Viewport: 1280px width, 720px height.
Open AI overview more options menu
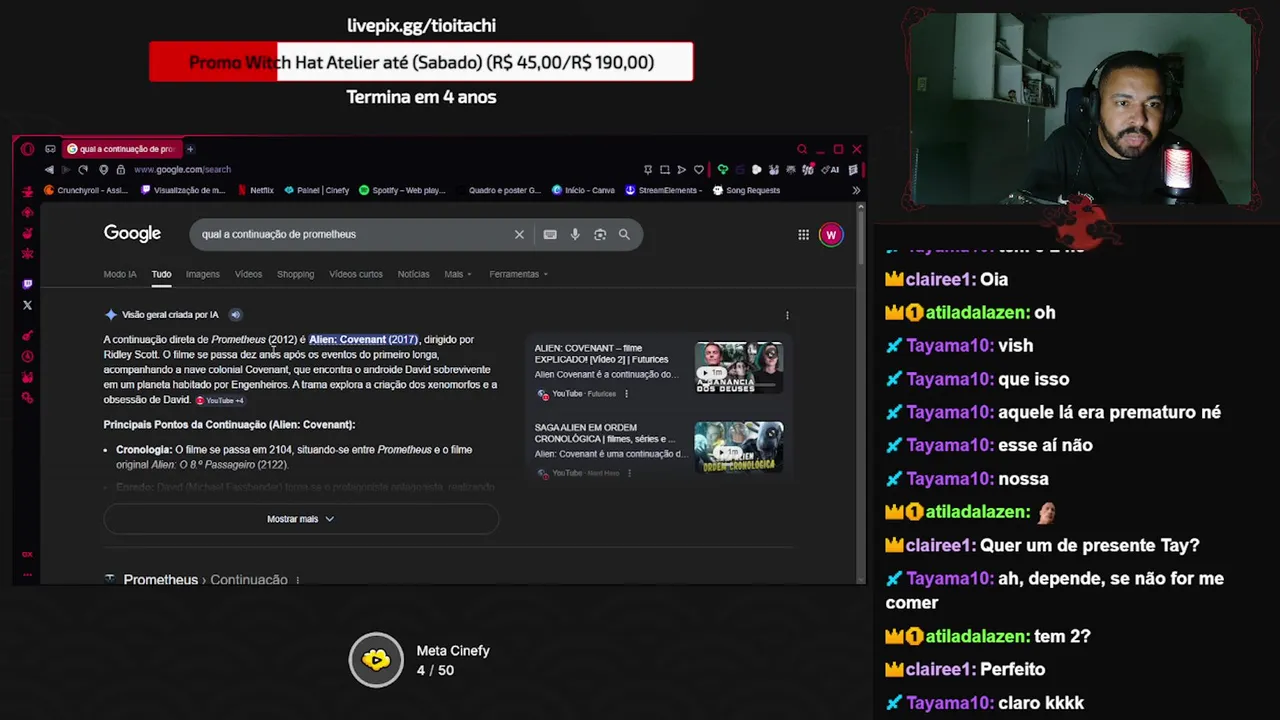coord(787,315)
